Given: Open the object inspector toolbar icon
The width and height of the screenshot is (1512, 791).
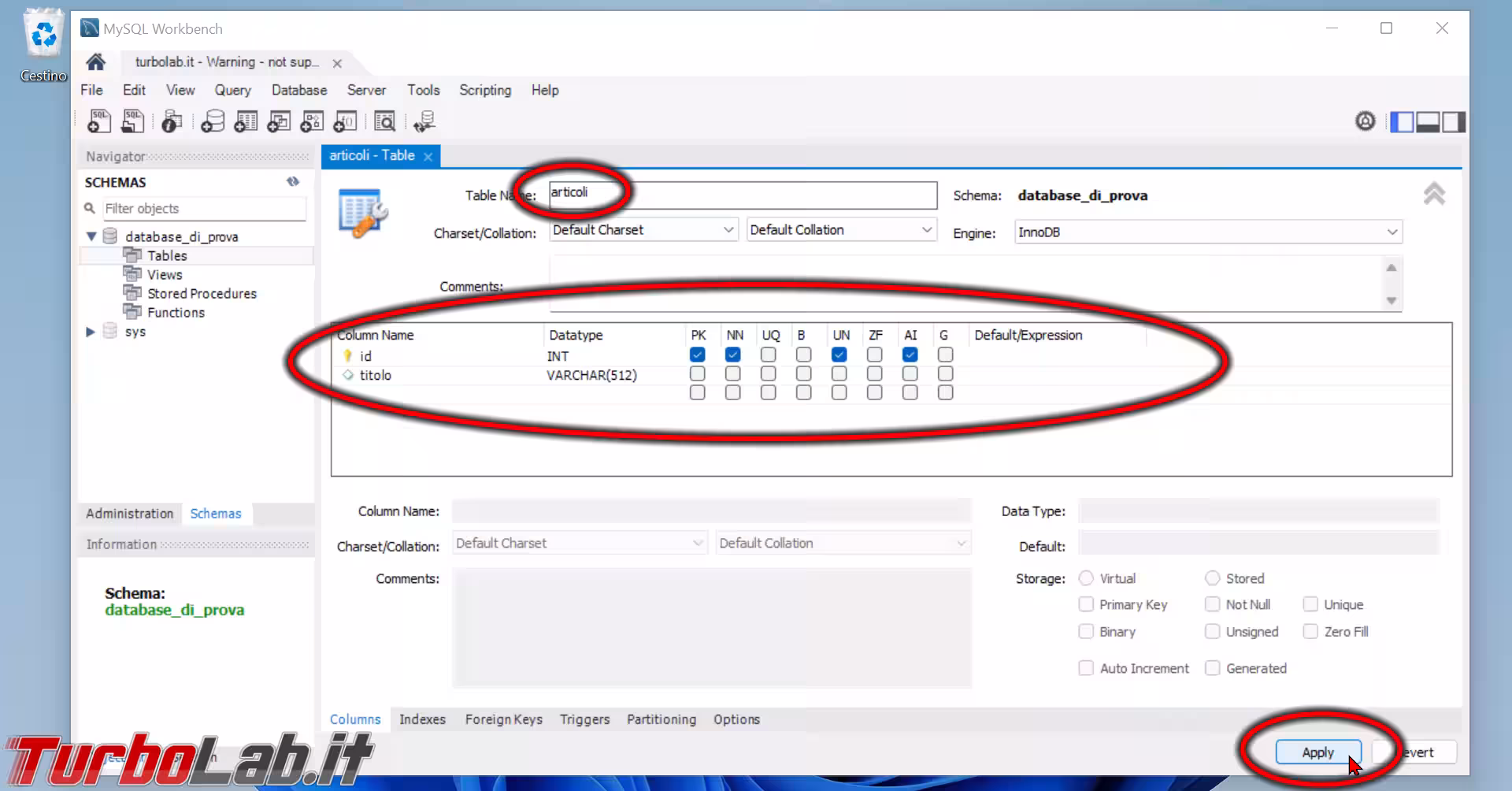Looking at the screenshot, I should coord(172,121).
